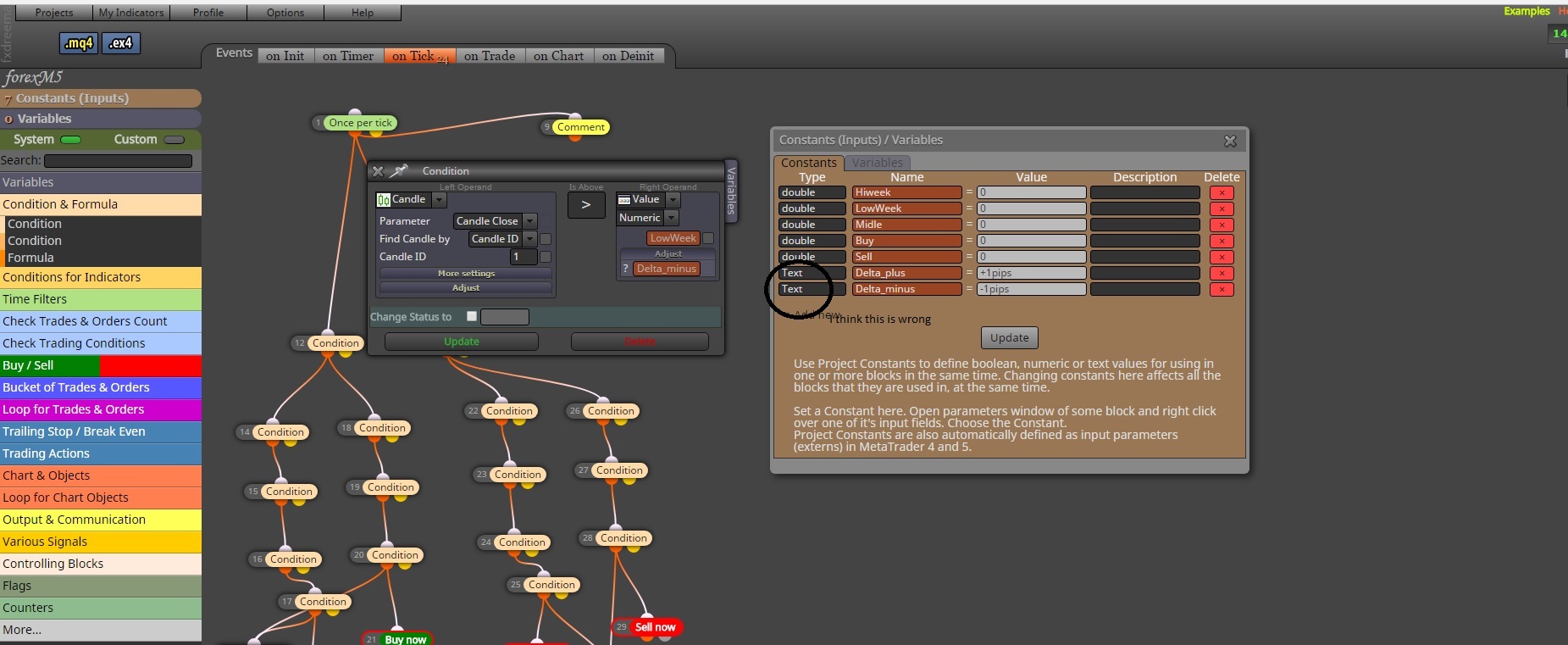Tick the checkbox beside LowWeek value
This screenshot has width=1568, height=645.
tap(708, 238)
